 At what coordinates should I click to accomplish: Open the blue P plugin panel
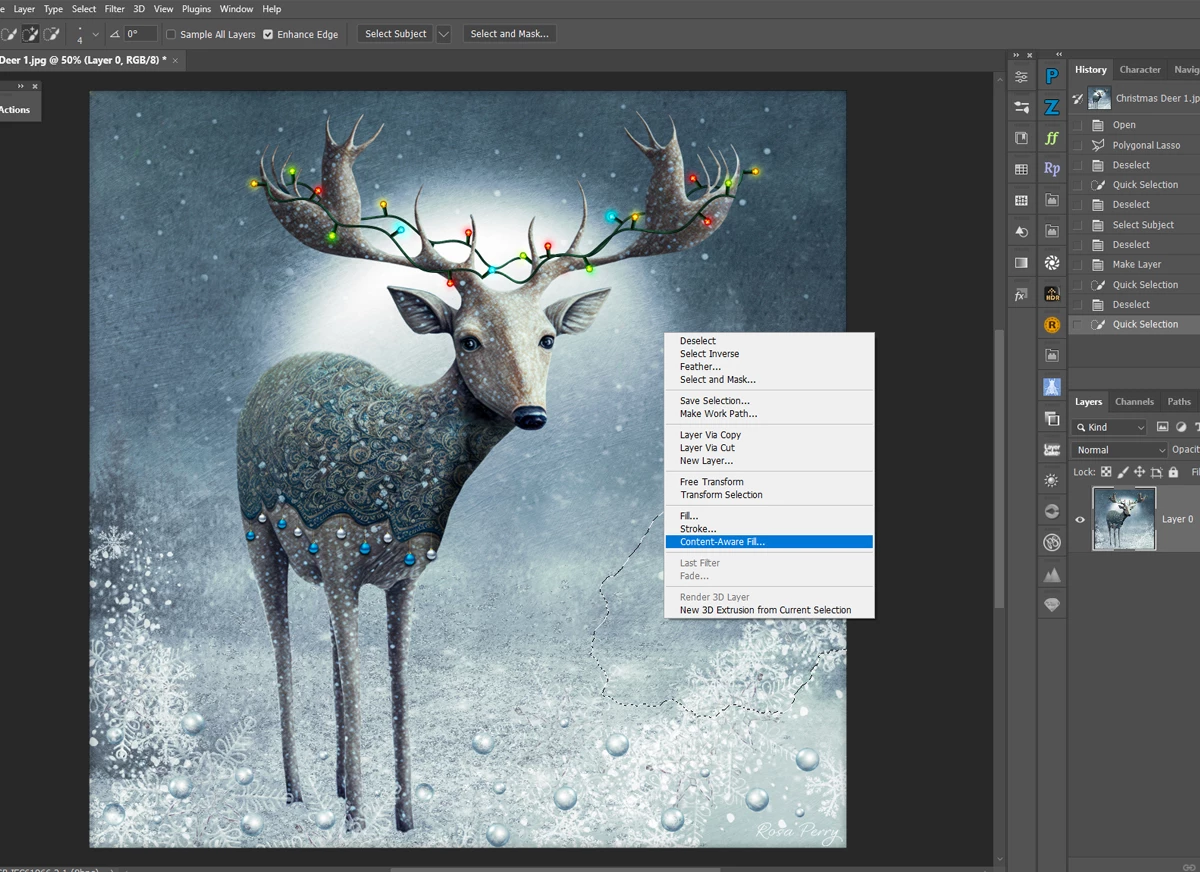1052,77
